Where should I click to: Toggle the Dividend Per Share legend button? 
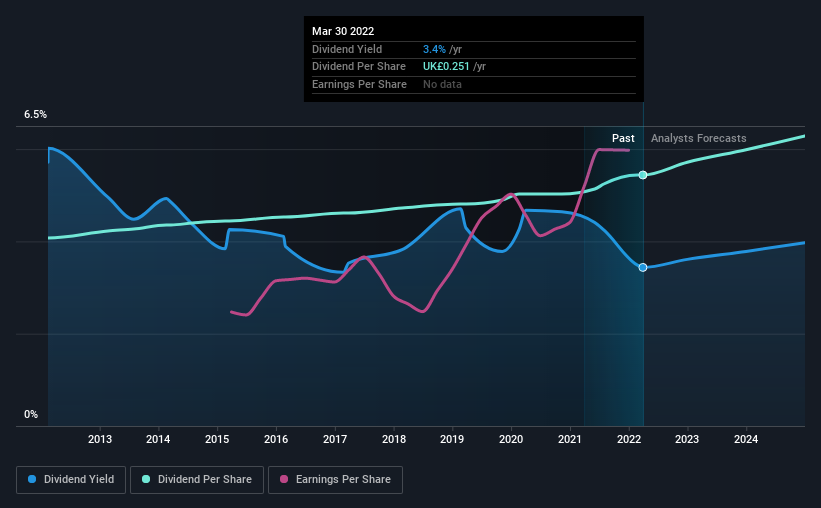[x=197, y=480]
